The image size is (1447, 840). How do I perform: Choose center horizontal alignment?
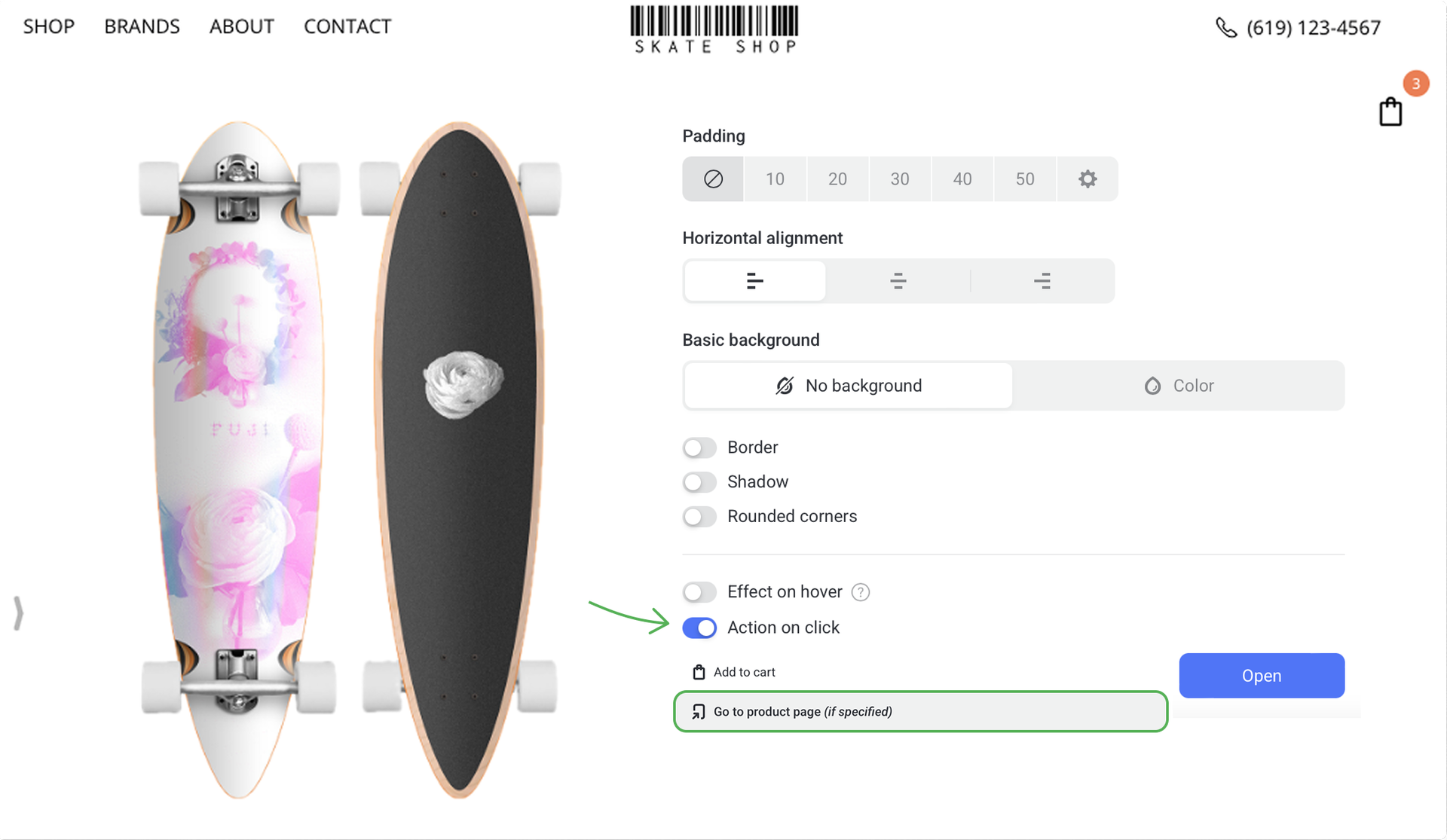(898, 281)
